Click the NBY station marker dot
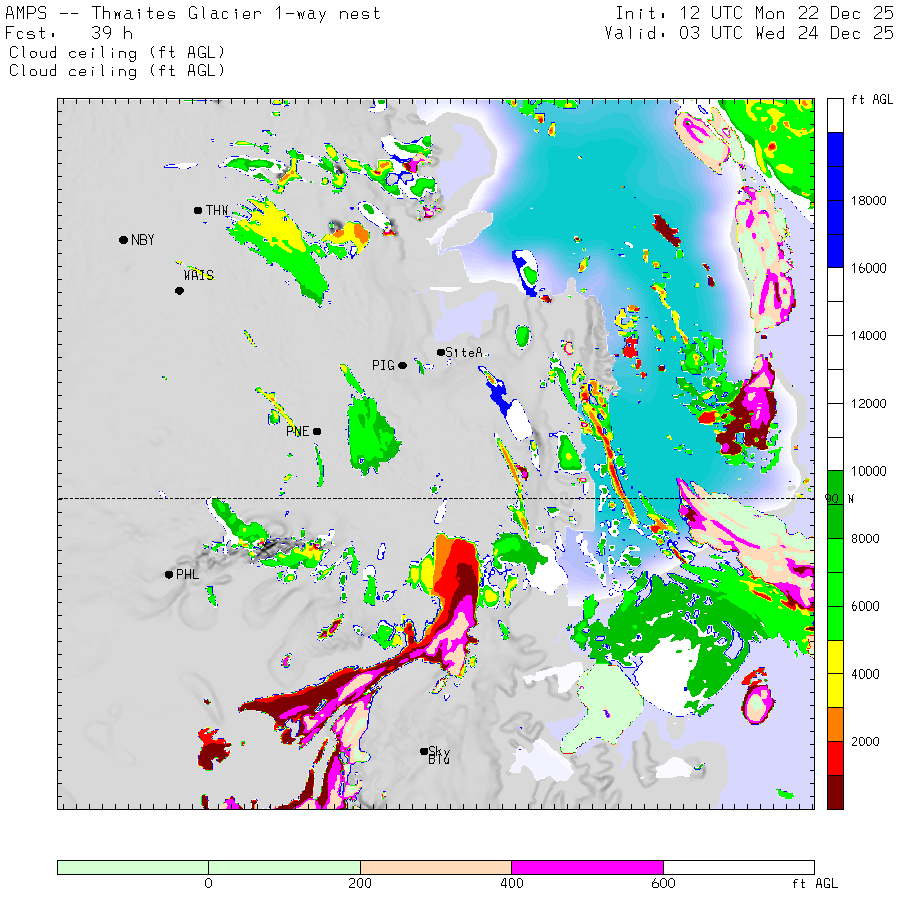The height and width of the screenshot is (900, 900). point(123,240)
